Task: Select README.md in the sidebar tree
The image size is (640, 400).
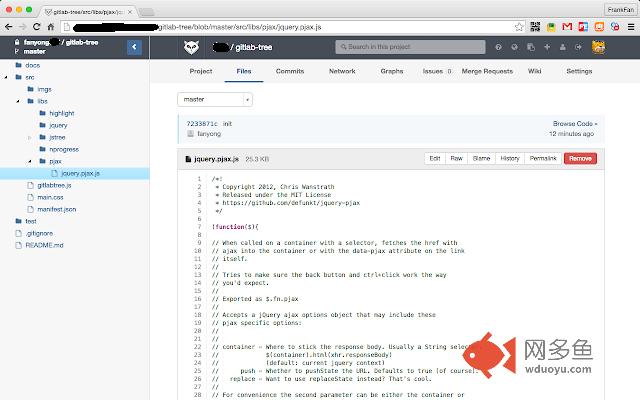Action: click(44, 245)
